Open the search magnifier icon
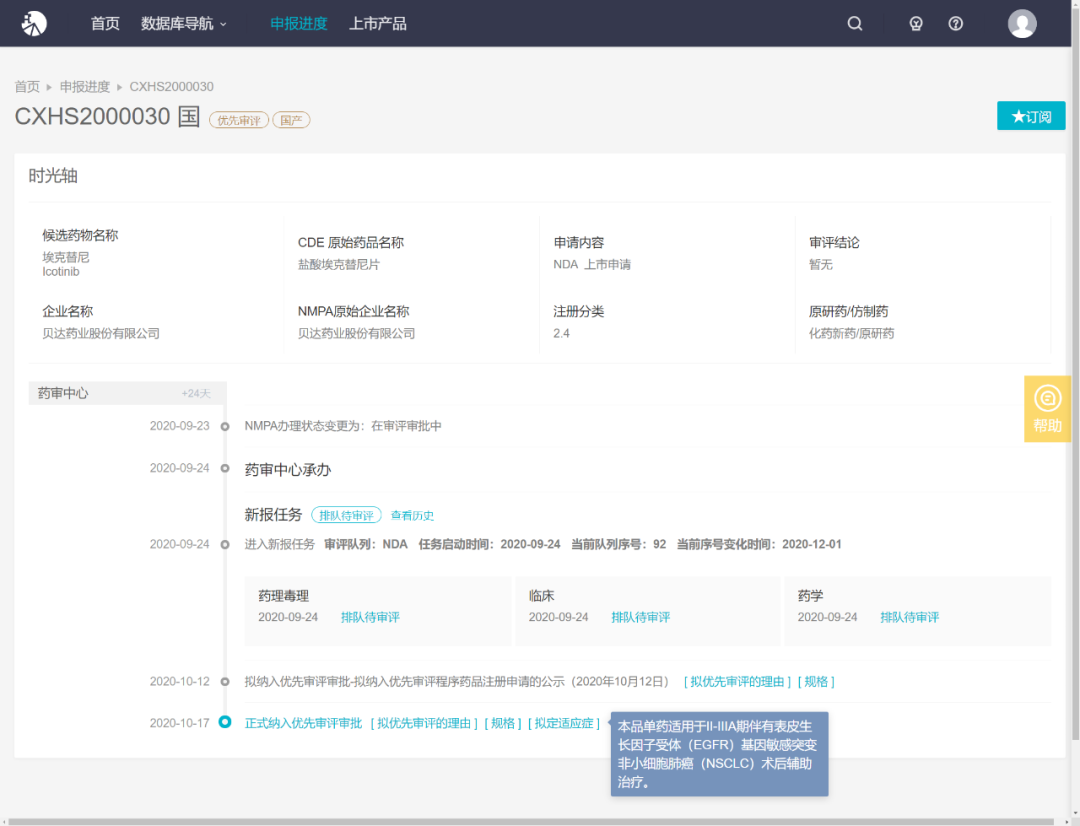This screenshot has width=1080, height=826. [855, 23]
